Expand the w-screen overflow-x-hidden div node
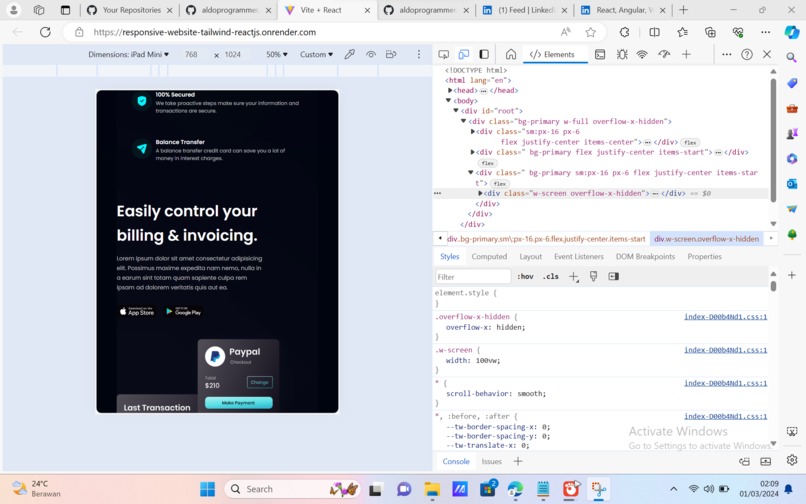 click(480, 193)
